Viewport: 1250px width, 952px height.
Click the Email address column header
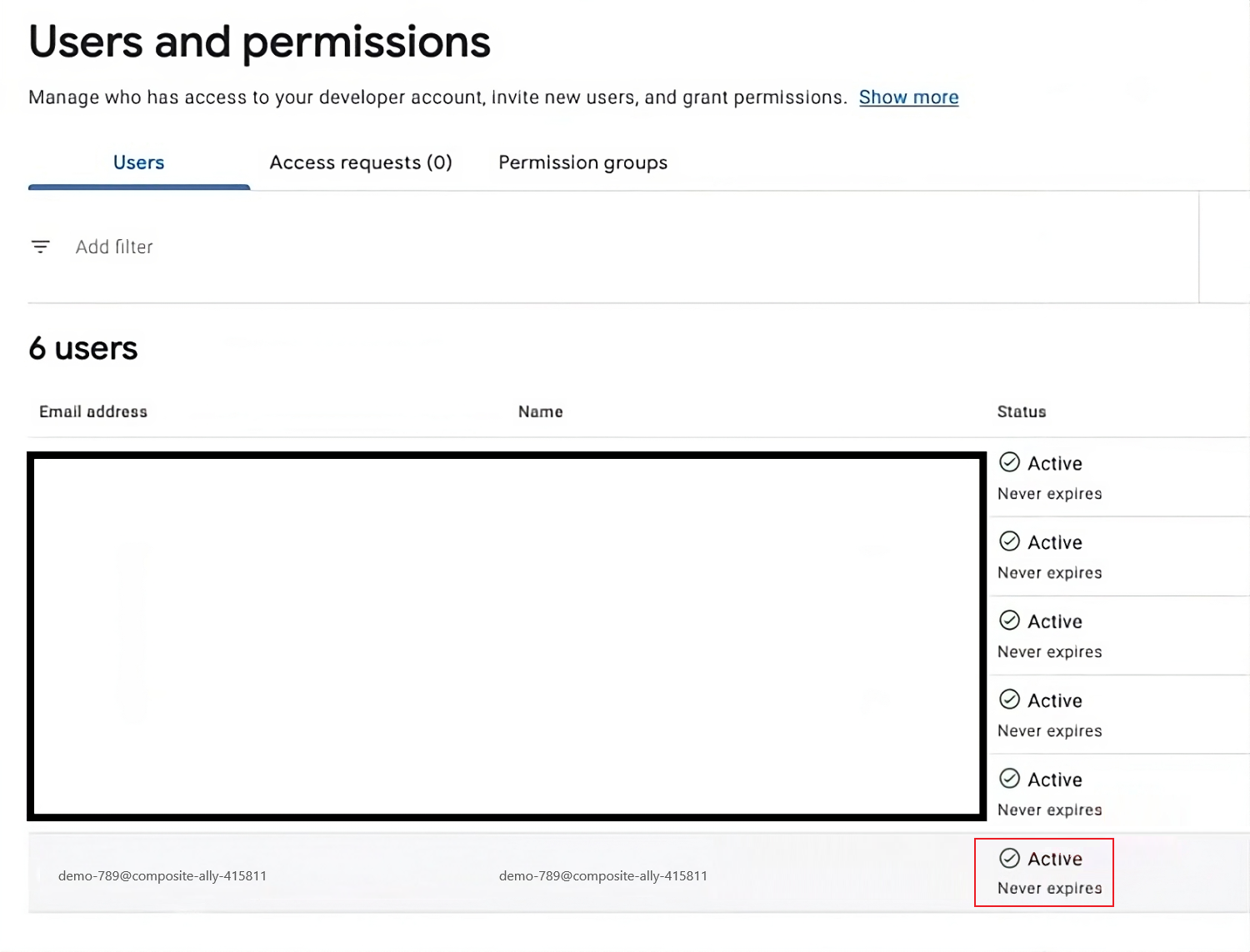[x=93, y=411]
